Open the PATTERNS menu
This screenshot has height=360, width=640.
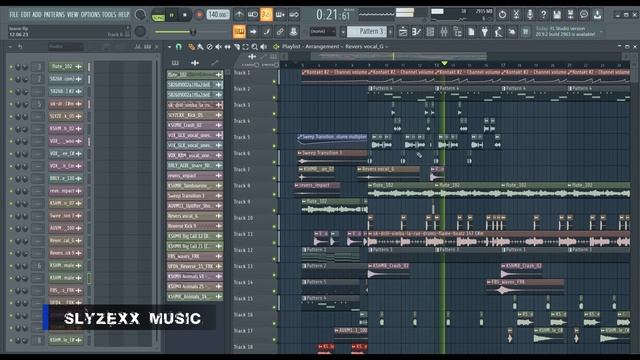[54, 15]
